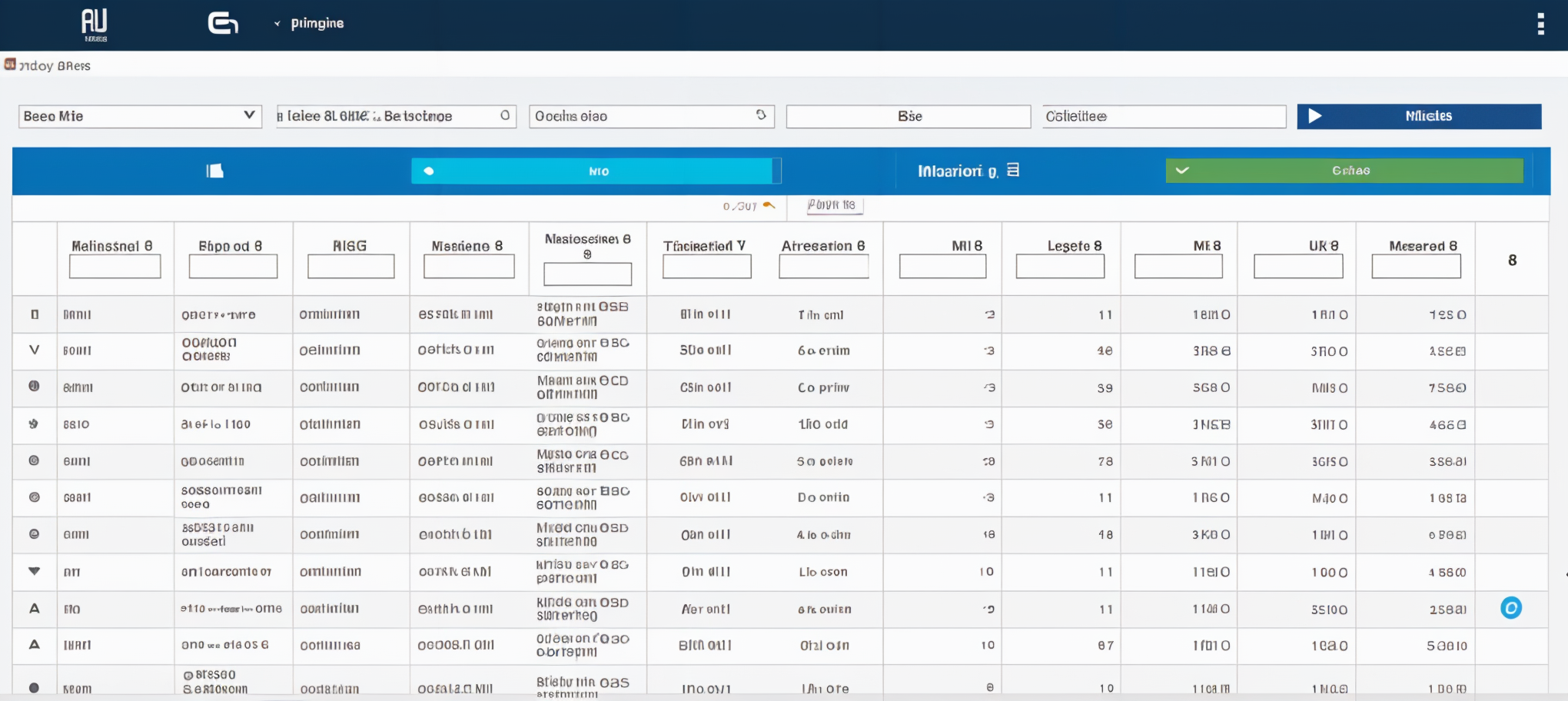Select the row marker on the Keom row
The image size is (1568, 701).
click(x=34, y=688)
